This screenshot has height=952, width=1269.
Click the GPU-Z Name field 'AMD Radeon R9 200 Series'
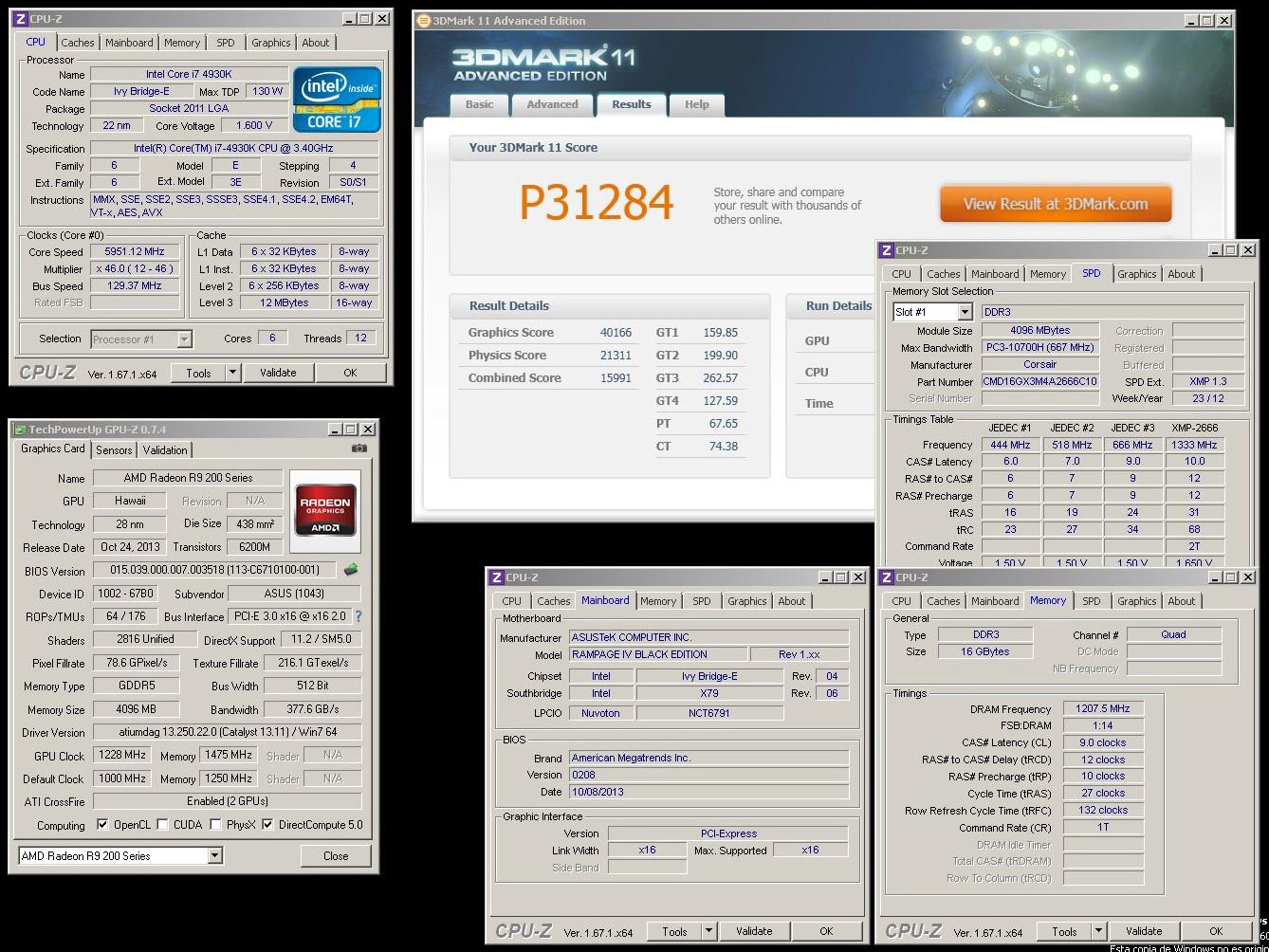pyautogui.click(x=189, y=478)
